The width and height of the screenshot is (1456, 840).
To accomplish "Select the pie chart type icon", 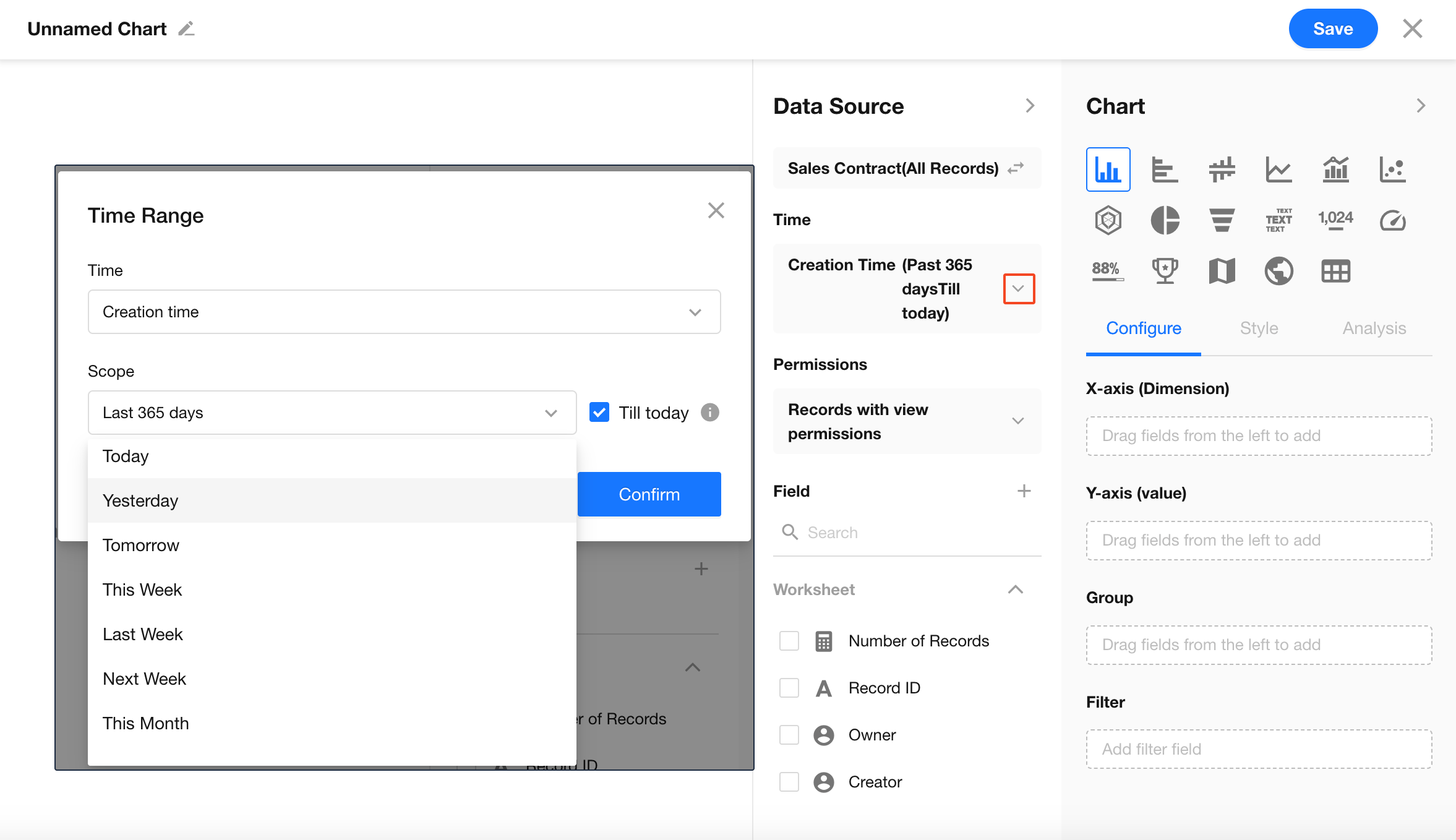I will [x=1165, y=220].
